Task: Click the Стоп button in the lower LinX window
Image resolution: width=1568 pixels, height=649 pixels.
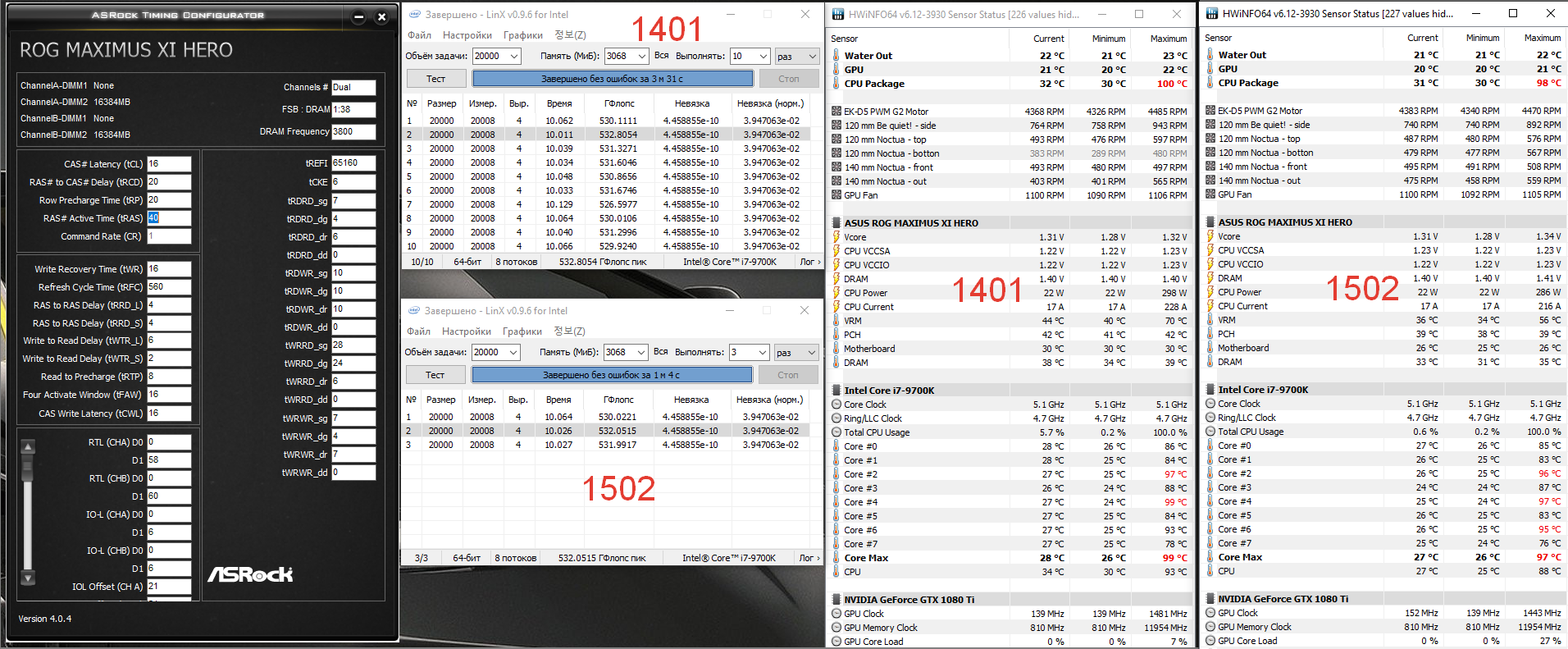Action: click(x=788, y=375)
